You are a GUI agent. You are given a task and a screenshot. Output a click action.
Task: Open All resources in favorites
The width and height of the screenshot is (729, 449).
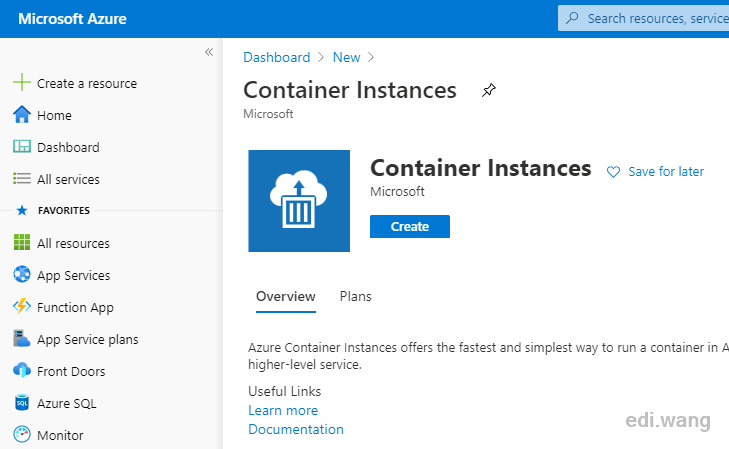[x=73, y=244]
